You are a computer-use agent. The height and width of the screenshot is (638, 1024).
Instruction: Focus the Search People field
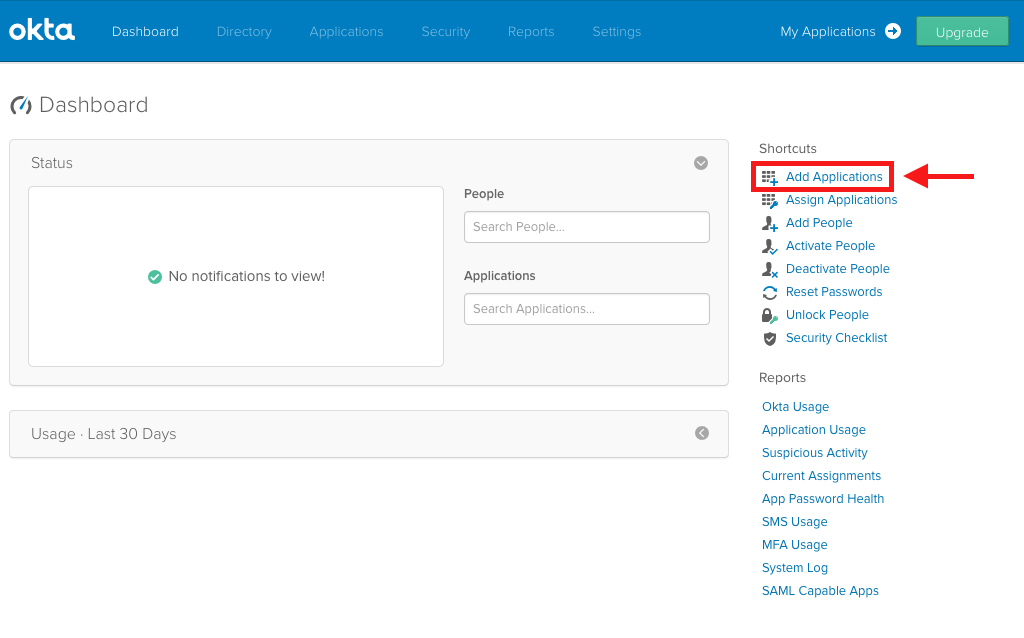point(586,227)
